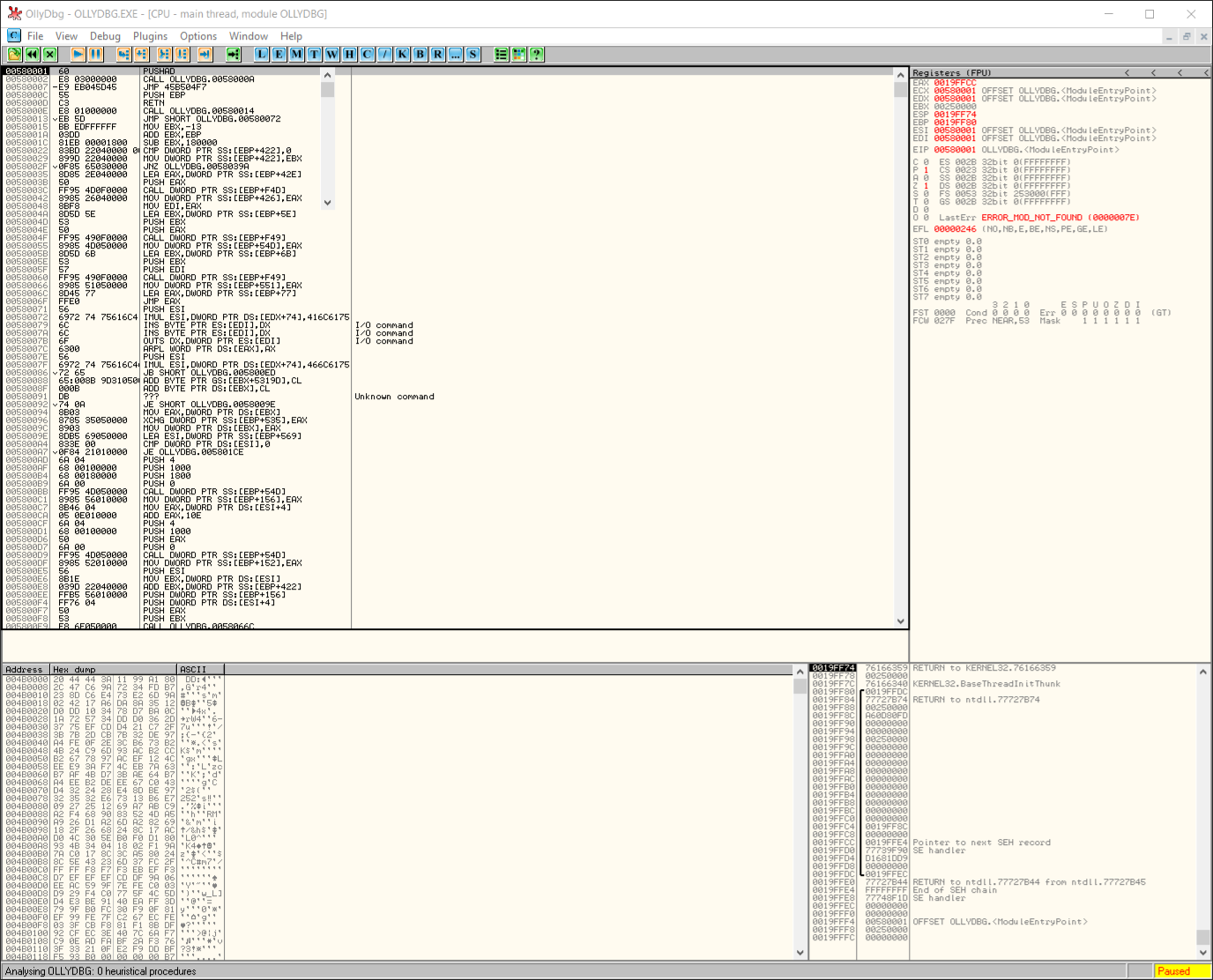Screen dimensions: 1213x980
Task: Close the debugged program with X icon
Action: click(49, 55)
